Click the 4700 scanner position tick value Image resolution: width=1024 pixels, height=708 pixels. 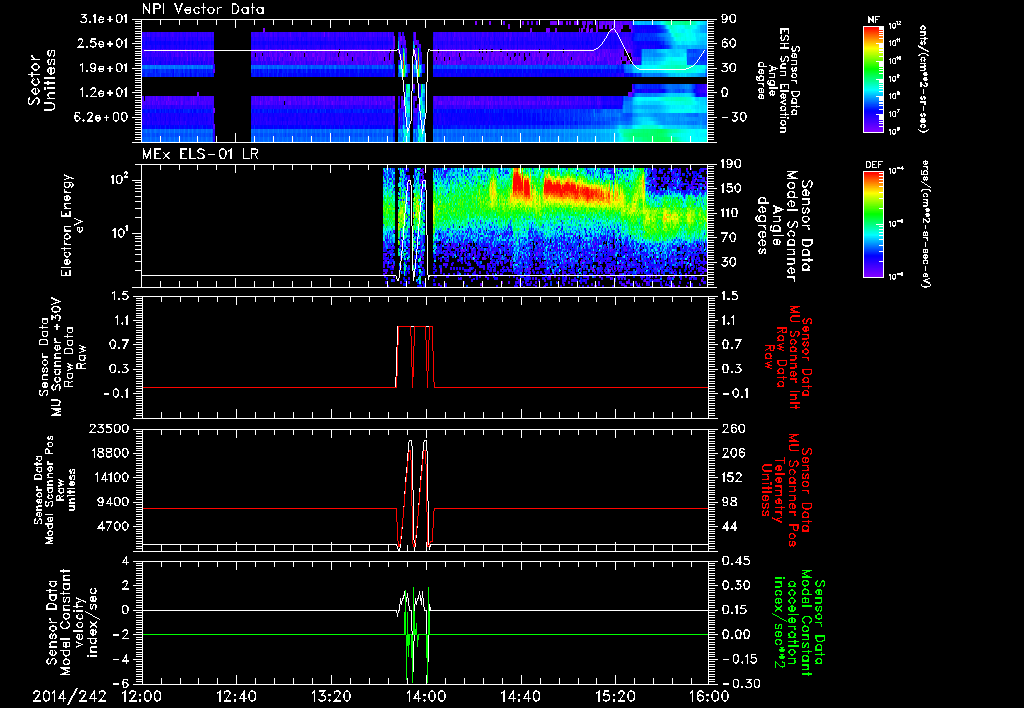[x=114, y=526]
